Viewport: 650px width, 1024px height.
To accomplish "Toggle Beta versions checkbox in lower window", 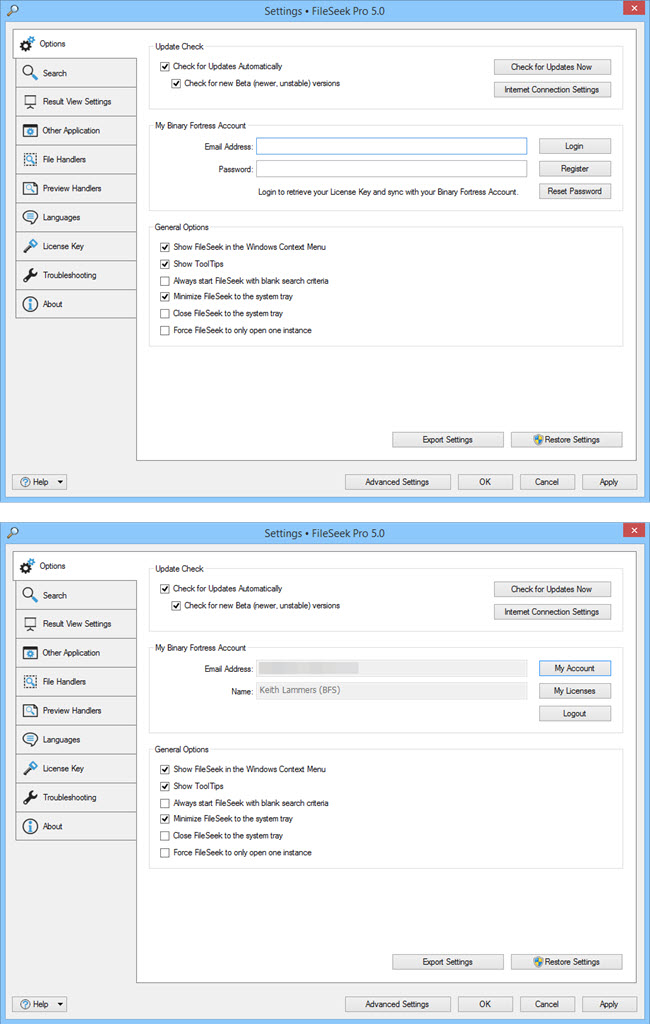I will point(176,606).
